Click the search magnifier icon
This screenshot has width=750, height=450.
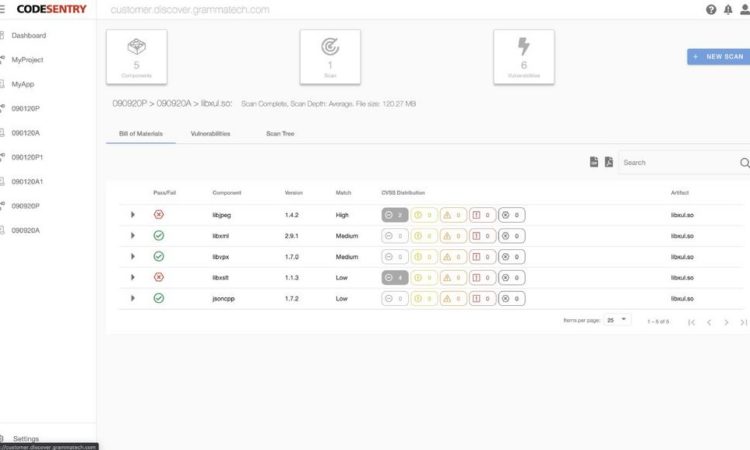744,163
